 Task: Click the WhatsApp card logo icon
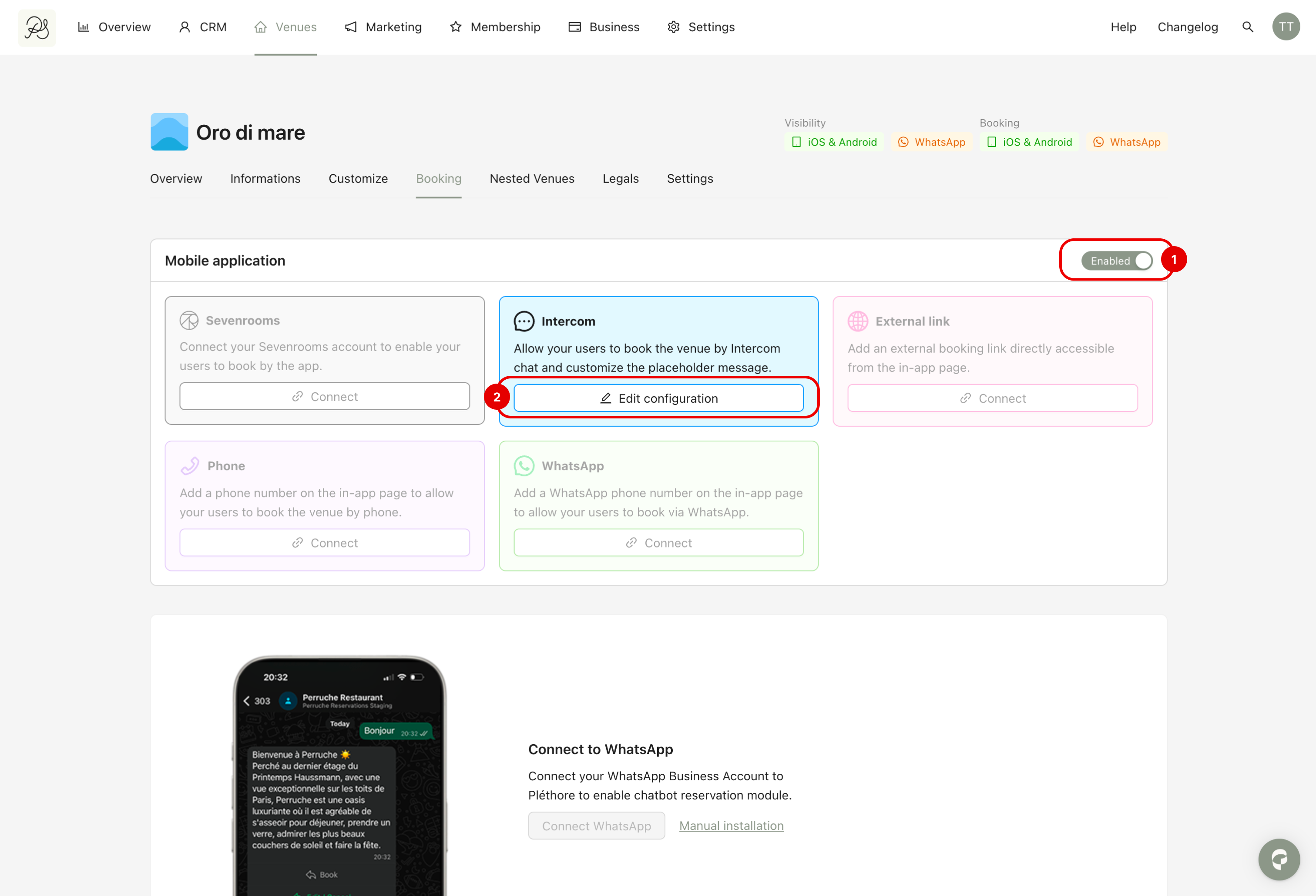(524, 466)
